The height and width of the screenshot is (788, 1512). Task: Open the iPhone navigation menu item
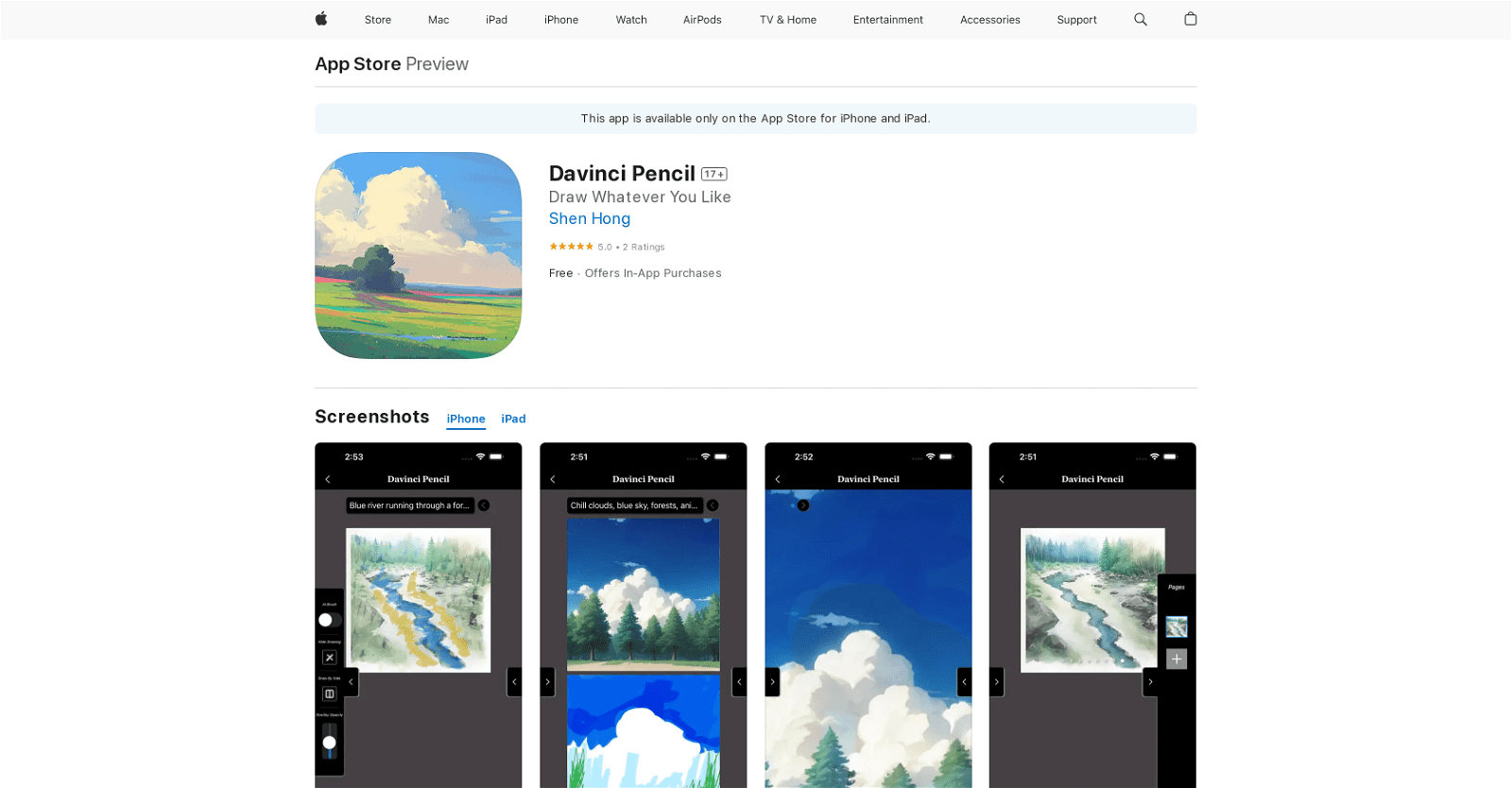click(561, 20)
